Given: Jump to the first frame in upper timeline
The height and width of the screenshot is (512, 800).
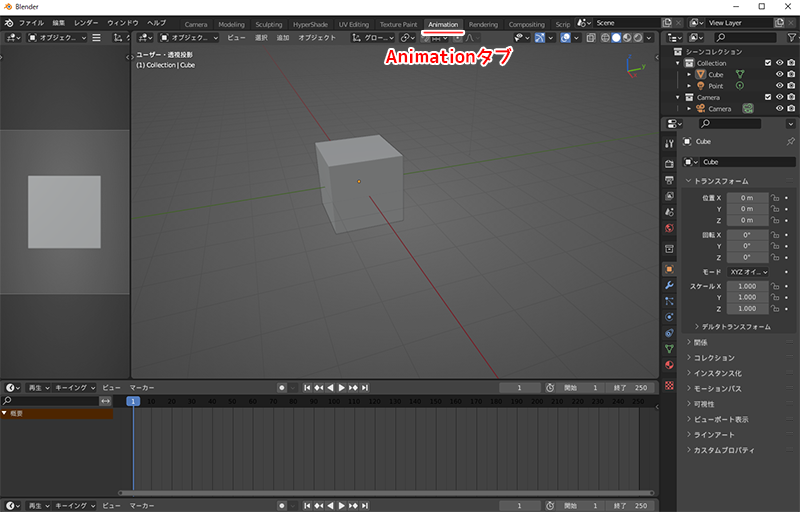Looking at the screenshot, I should (307, 387).
